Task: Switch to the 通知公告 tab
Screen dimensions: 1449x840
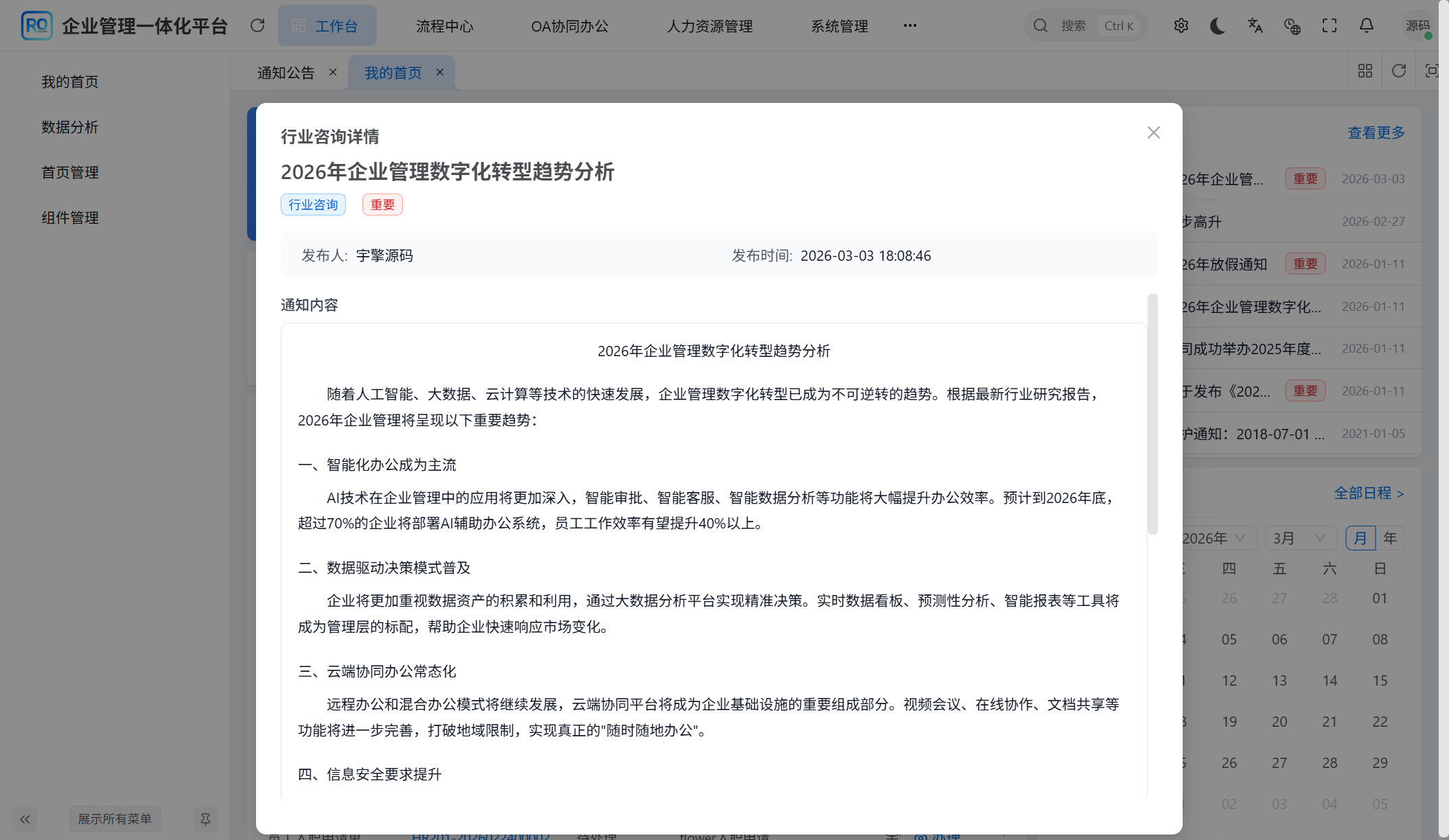Action: (x=286, y=72)
